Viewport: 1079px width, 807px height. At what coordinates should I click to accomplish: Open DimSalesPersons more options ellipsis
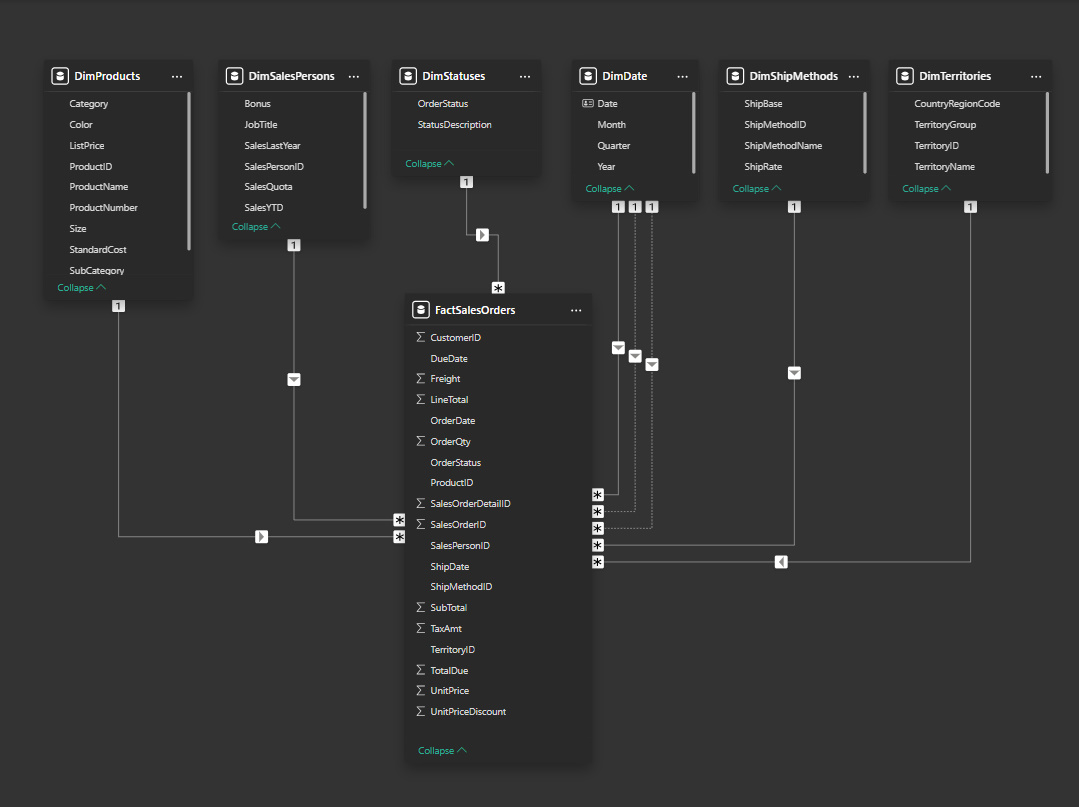(x=354, y=76)
